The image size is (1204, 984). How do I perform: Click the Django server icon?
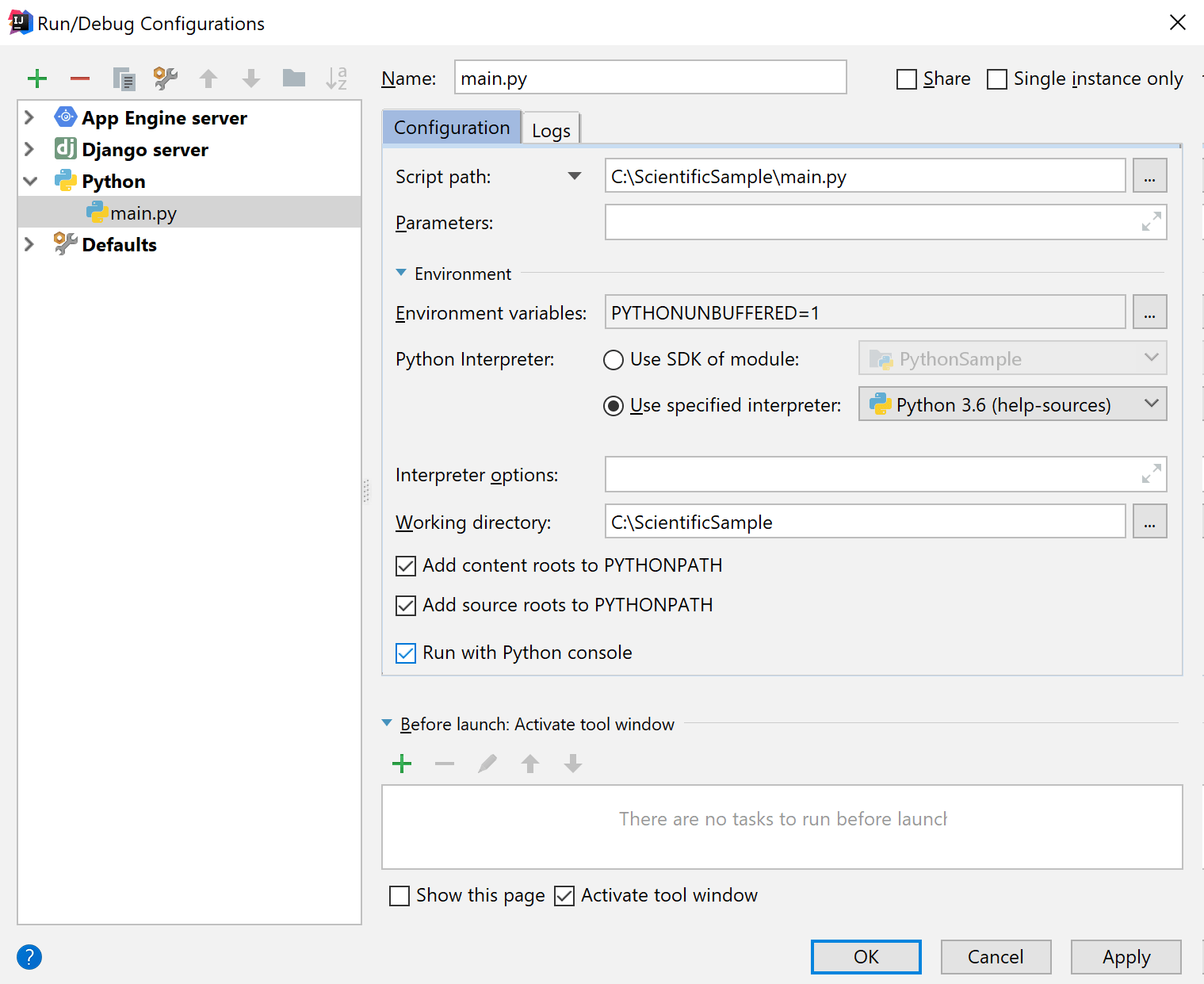(x=65, y=148)
